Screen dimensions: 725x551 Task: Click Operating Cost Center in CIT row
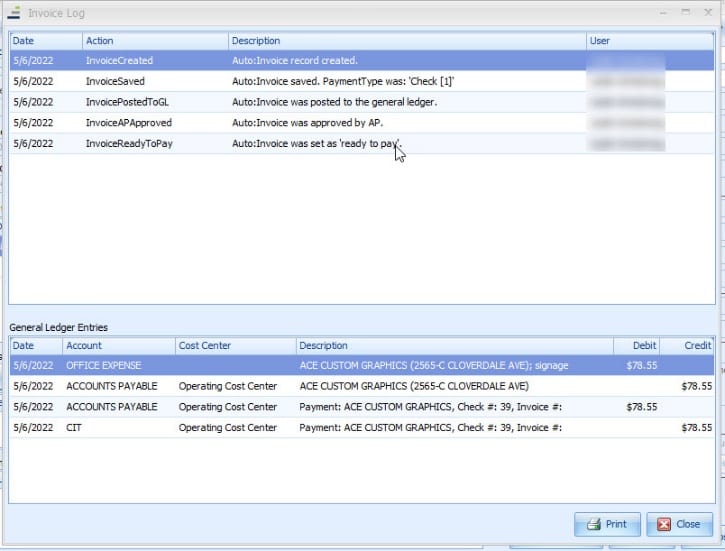click(227, 428)
